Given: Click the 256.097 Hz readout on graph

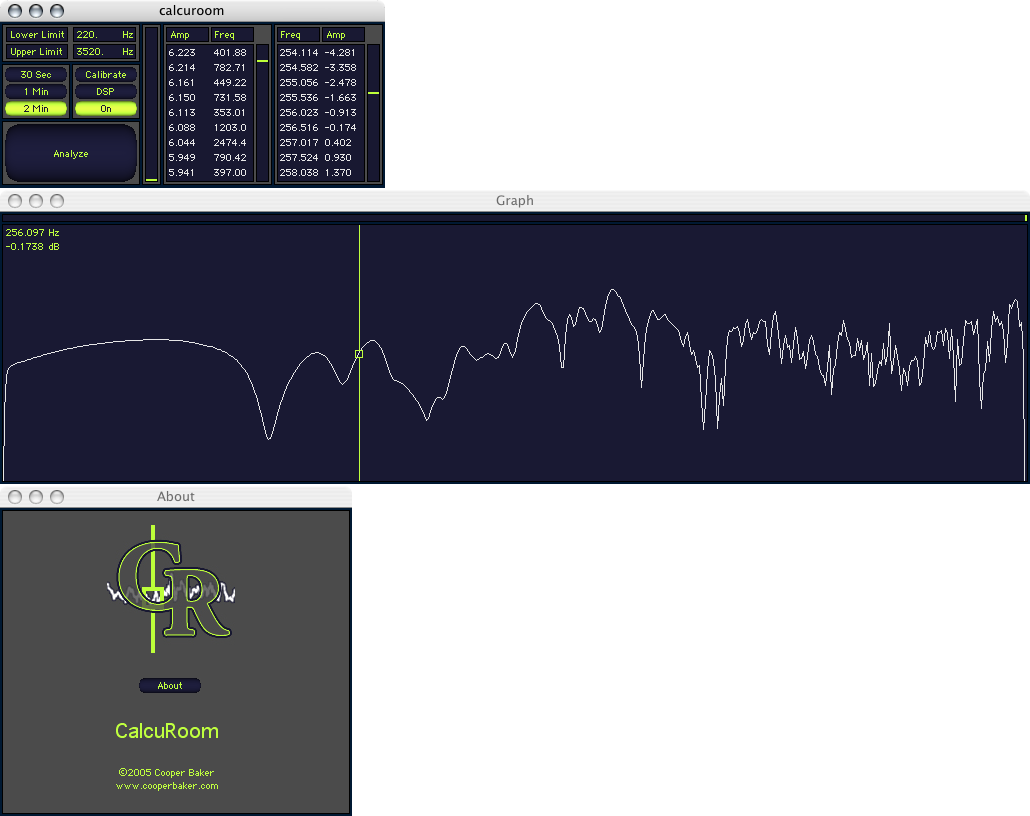Looking at the screenshot, I should coord(32,233).
